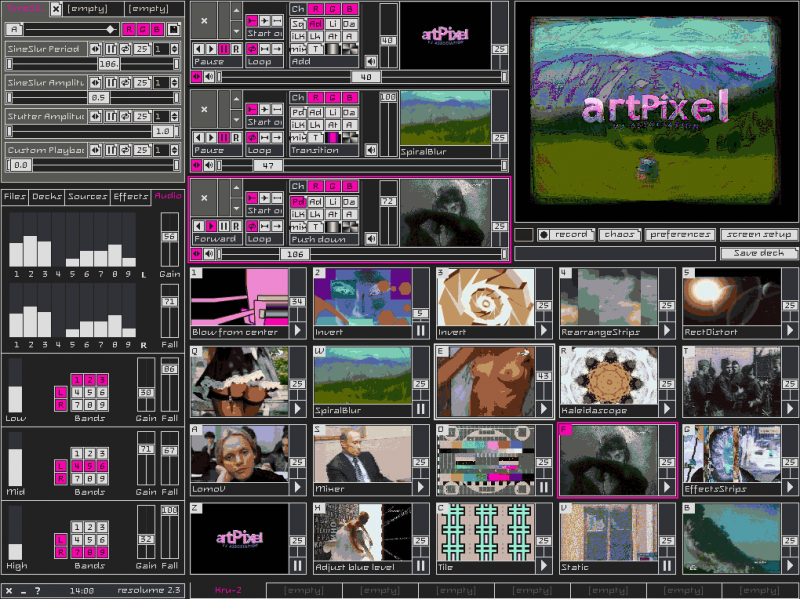This screenshot has height=599, width=800.
Task: Toggle the R channel of TimeSlider effect
Action: (129, 29)
